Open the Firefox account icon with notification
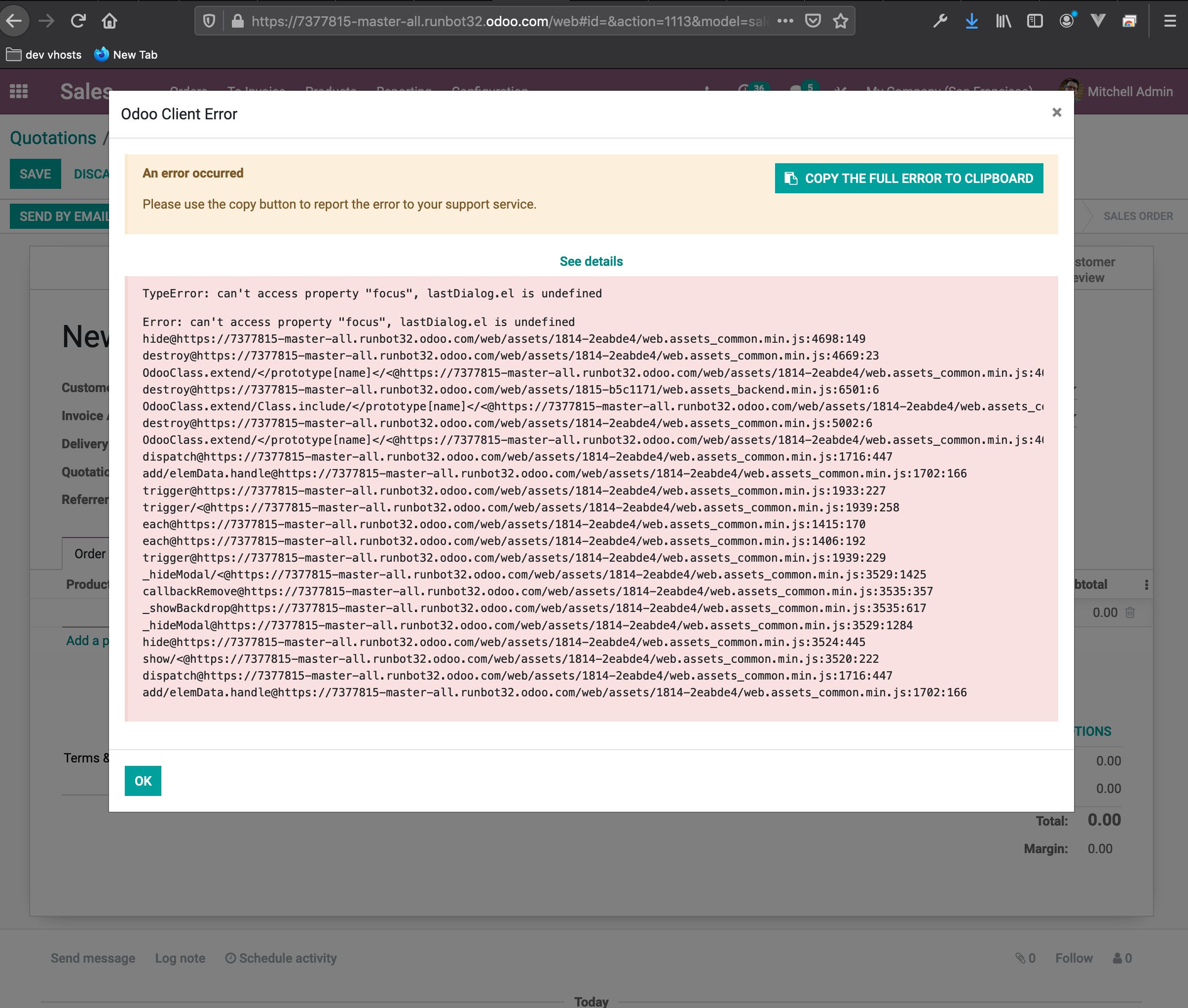1188x1008 pixels. [1066, 21]
